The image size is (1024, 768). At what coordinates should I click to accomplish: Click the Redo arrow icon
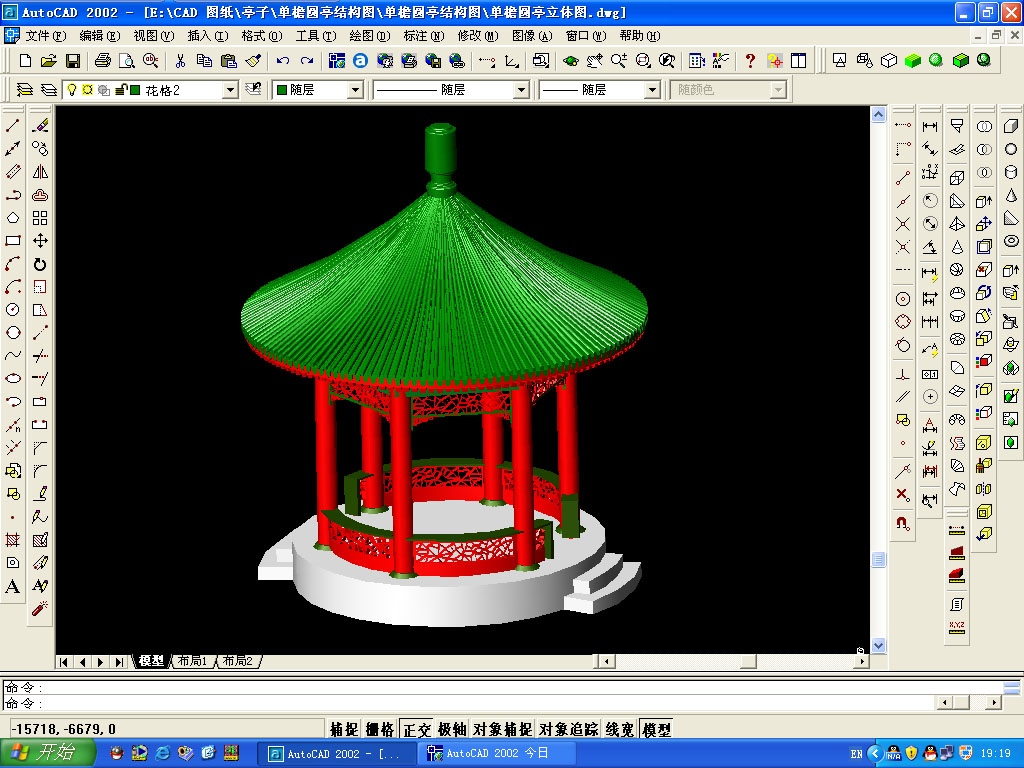click(x=307, y=61)
